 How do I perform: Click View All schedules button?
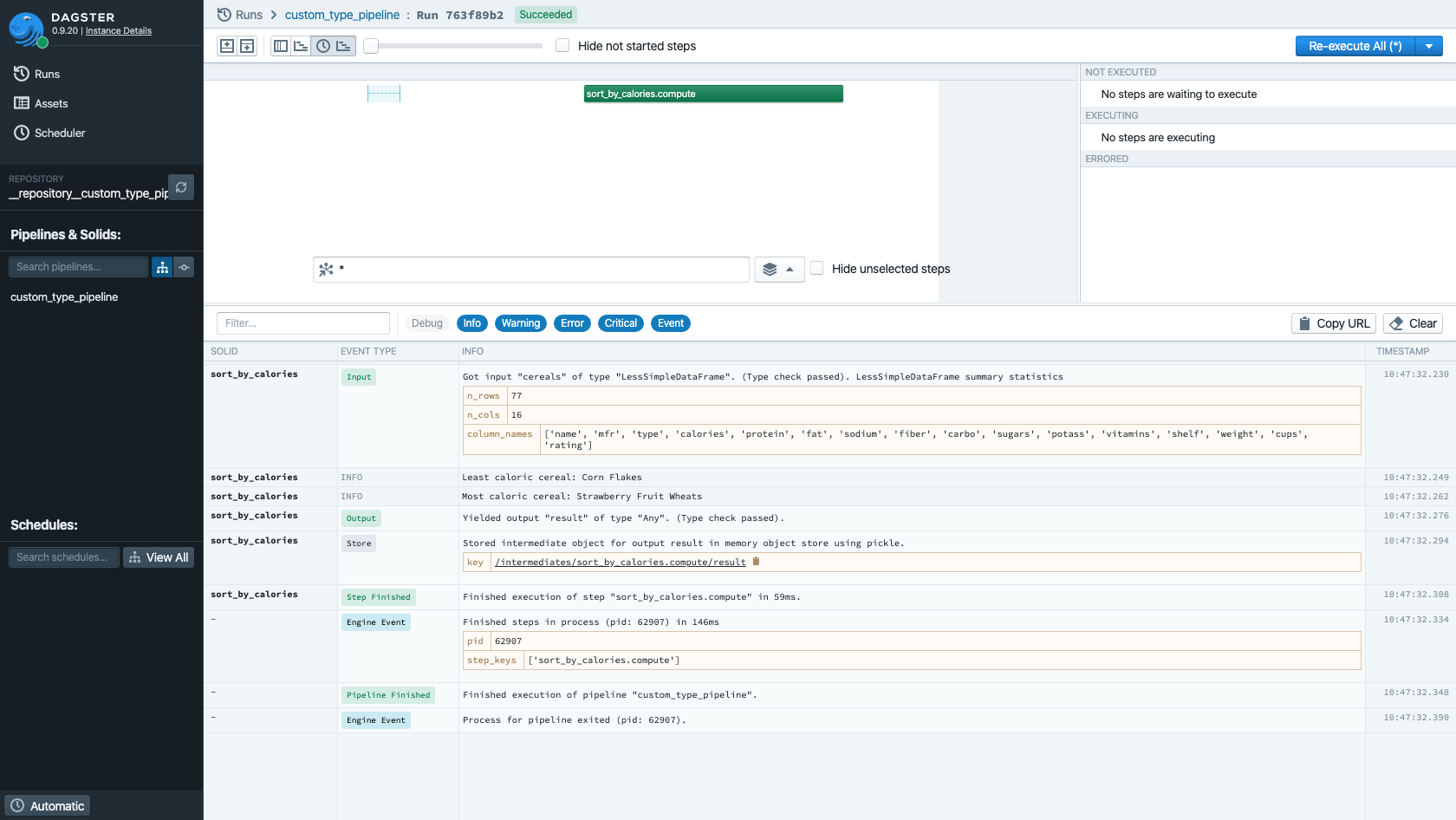[x=159, y=557]
